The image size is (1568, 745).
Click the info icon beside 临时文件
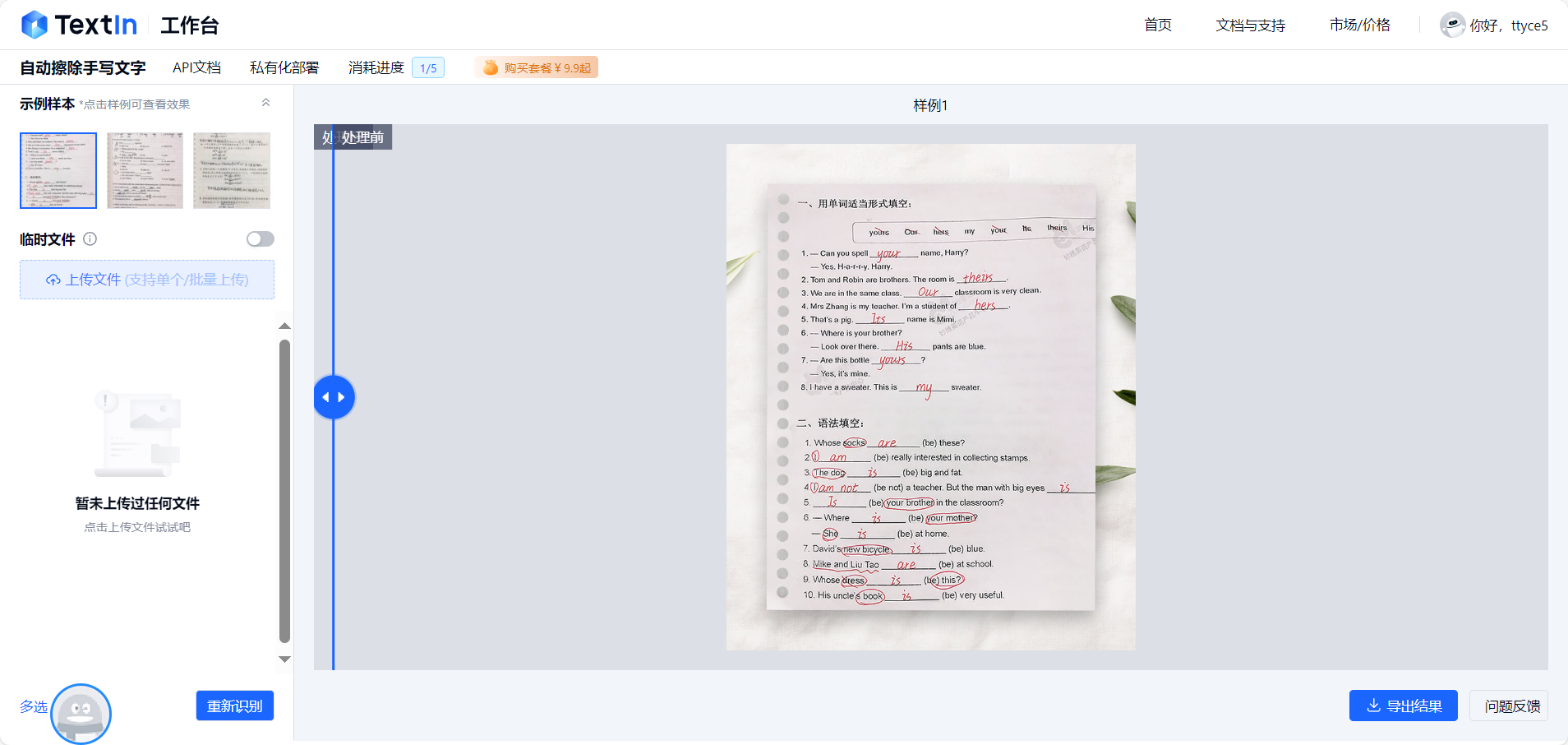click(x=90, y=239)
